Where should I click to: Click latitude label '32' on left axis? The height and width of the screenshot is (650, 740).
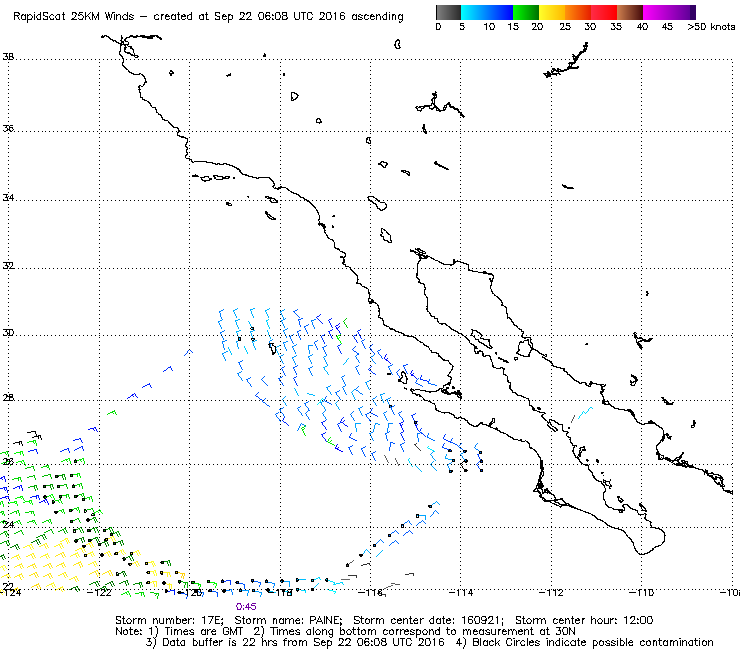[x=8, y=265]
